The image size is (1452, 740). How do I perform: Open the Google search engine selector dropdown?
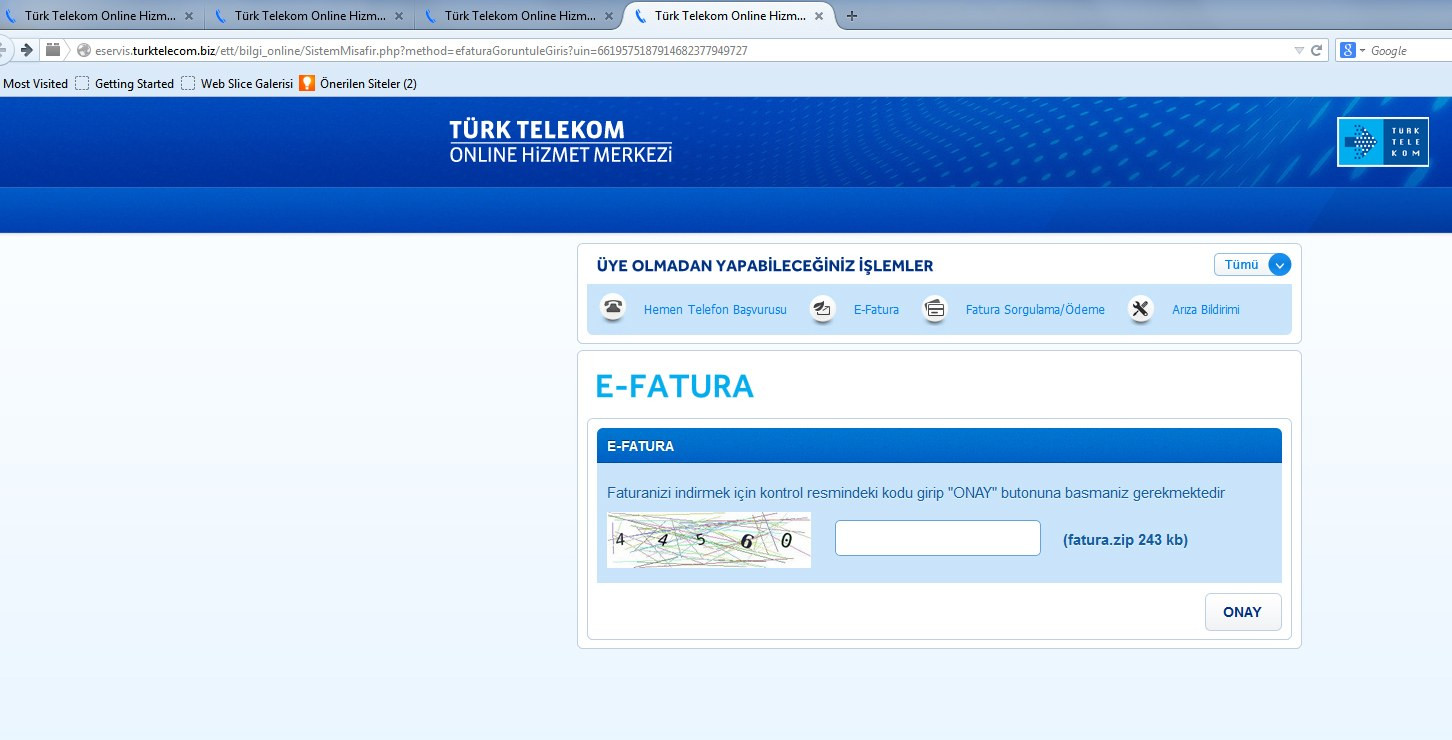(1353, 50)
